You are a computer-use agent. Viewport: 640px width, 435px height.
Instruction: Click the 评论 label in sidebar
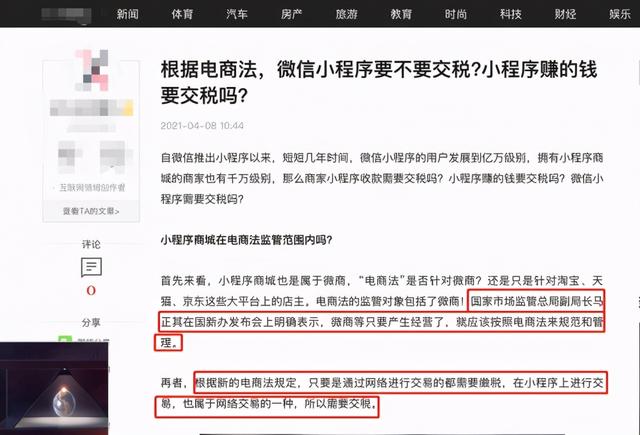click(91, 244)
